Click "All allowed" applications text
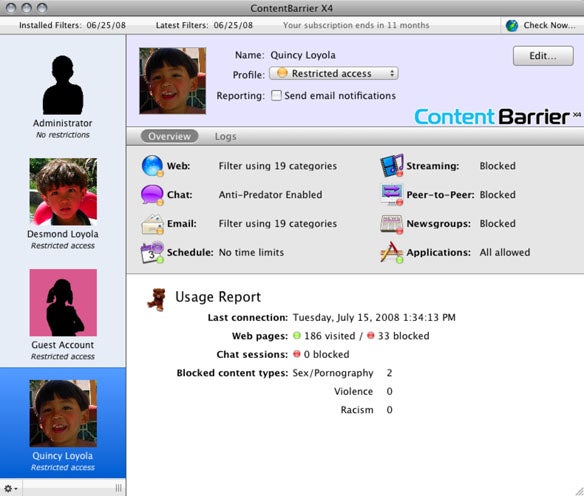 coord(505,252)
